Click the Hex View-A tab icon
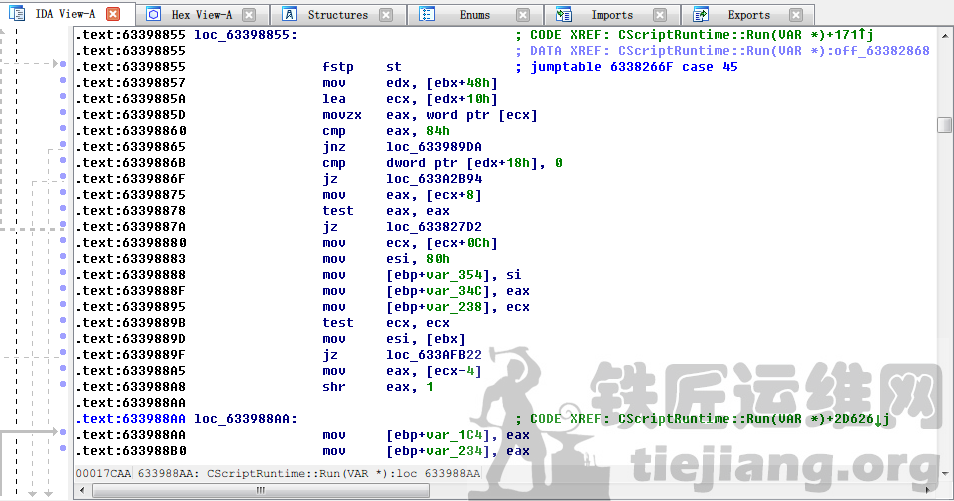 [x=153, y=14]
